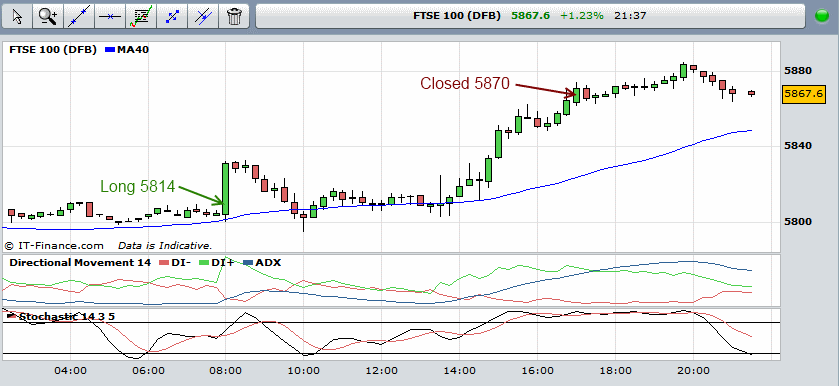Image resolution: width=839 pixels, height=386 pixels.
Task: Click the green 5867.6 price in header
Action: [x=530, y=16]
